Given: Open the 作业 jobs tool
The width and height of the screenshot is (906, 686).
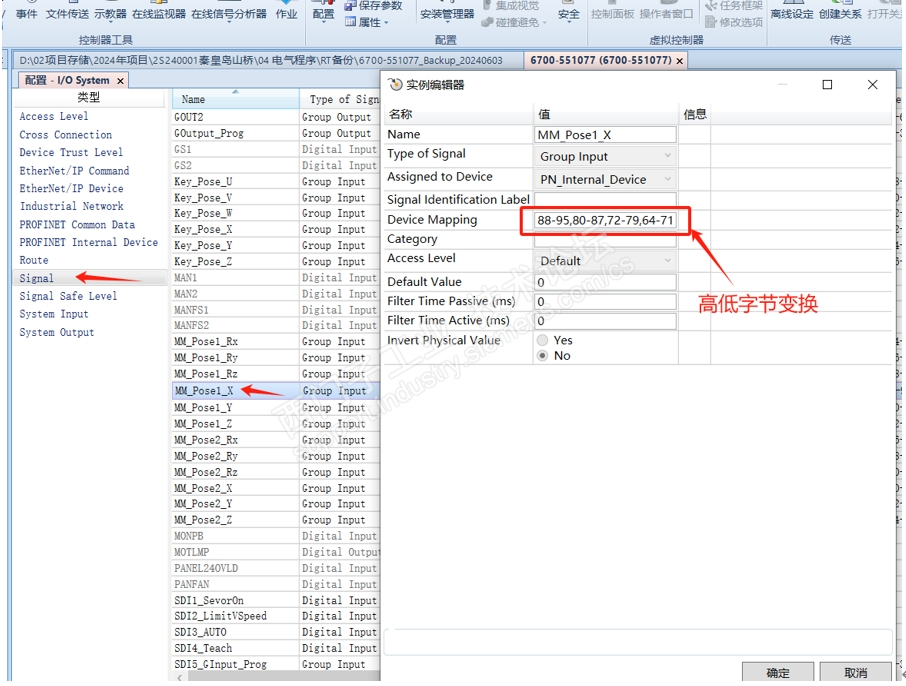Looking at the screenshot, I should 287,14.
